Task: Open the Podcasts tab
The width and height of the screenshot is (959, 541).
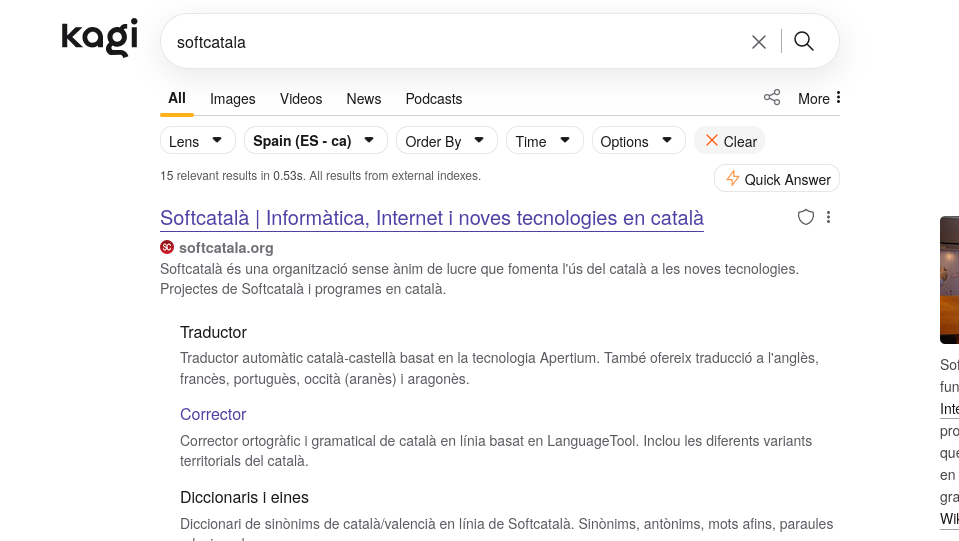Action: (434, 99)
